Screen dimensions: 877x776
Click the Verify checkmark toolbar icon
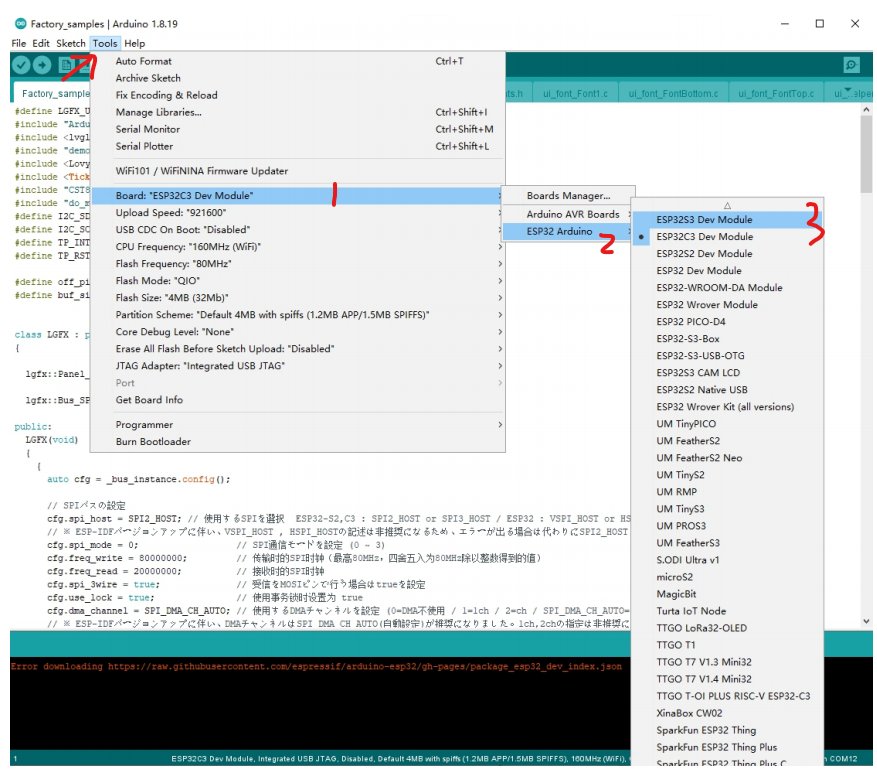pos(21,65)
